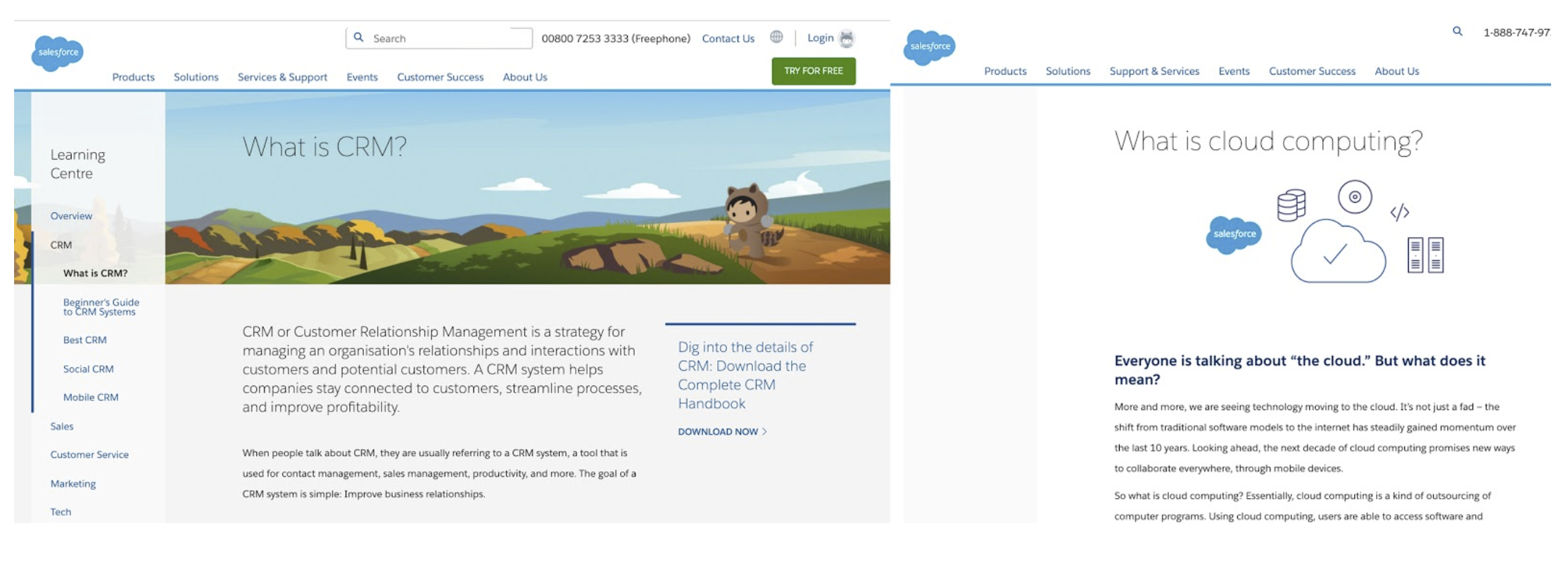The width and height of the screenshot is (1568, 567).
Task: Click the Astro avatar icon beside Login
Action: tap(847, 39)
